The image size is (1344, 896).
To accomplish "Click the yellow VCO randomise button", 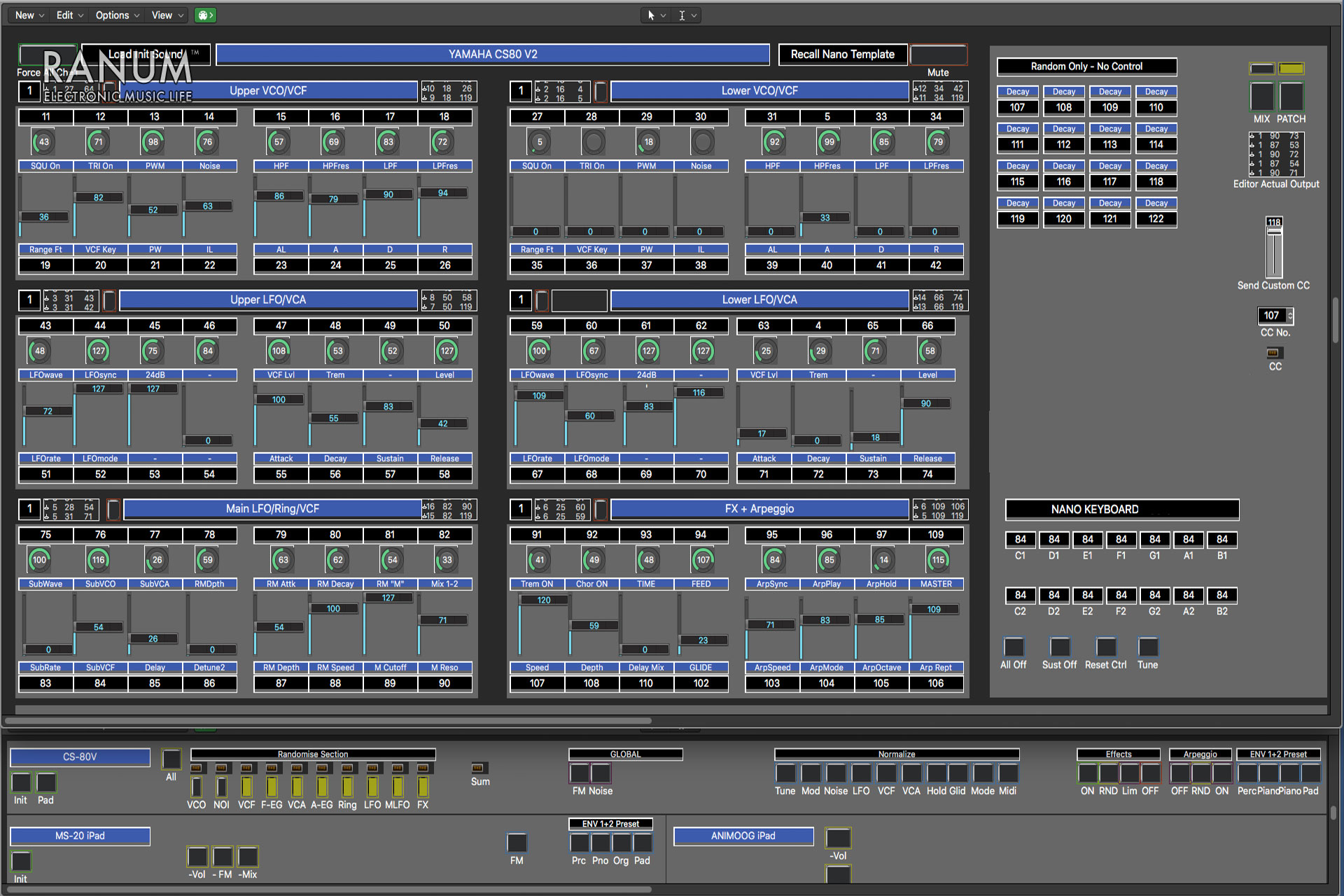I will tap(197, 787).
